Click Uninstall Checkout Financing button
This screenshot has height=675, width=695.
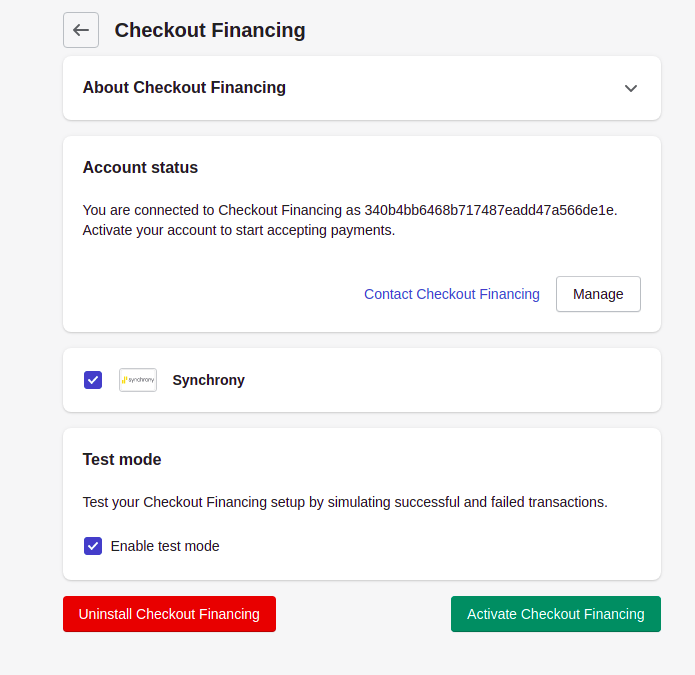(x=169, y=614)
